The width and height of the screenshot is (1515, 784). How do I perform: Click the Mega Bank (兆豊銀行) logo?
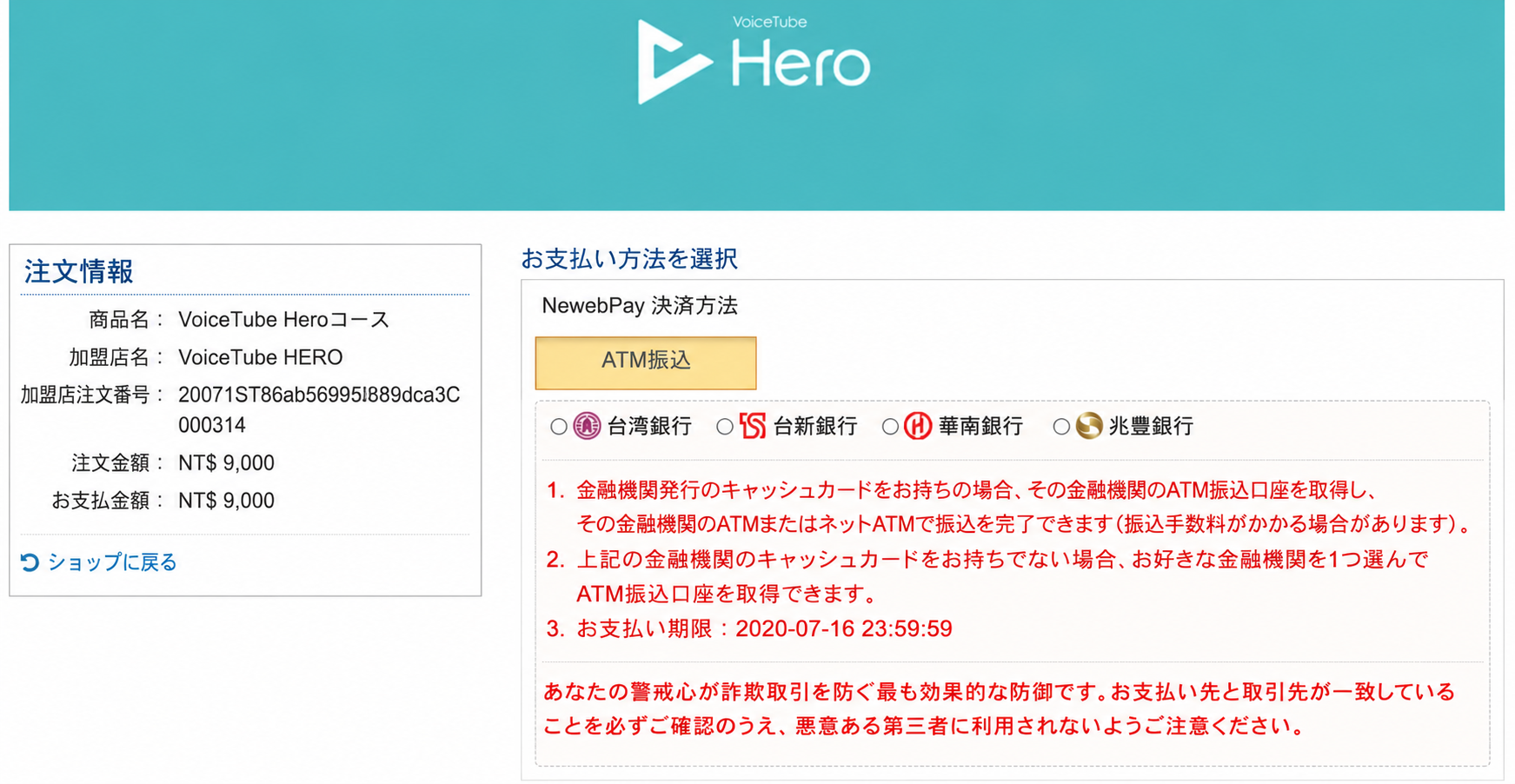tap(1089, 426)
